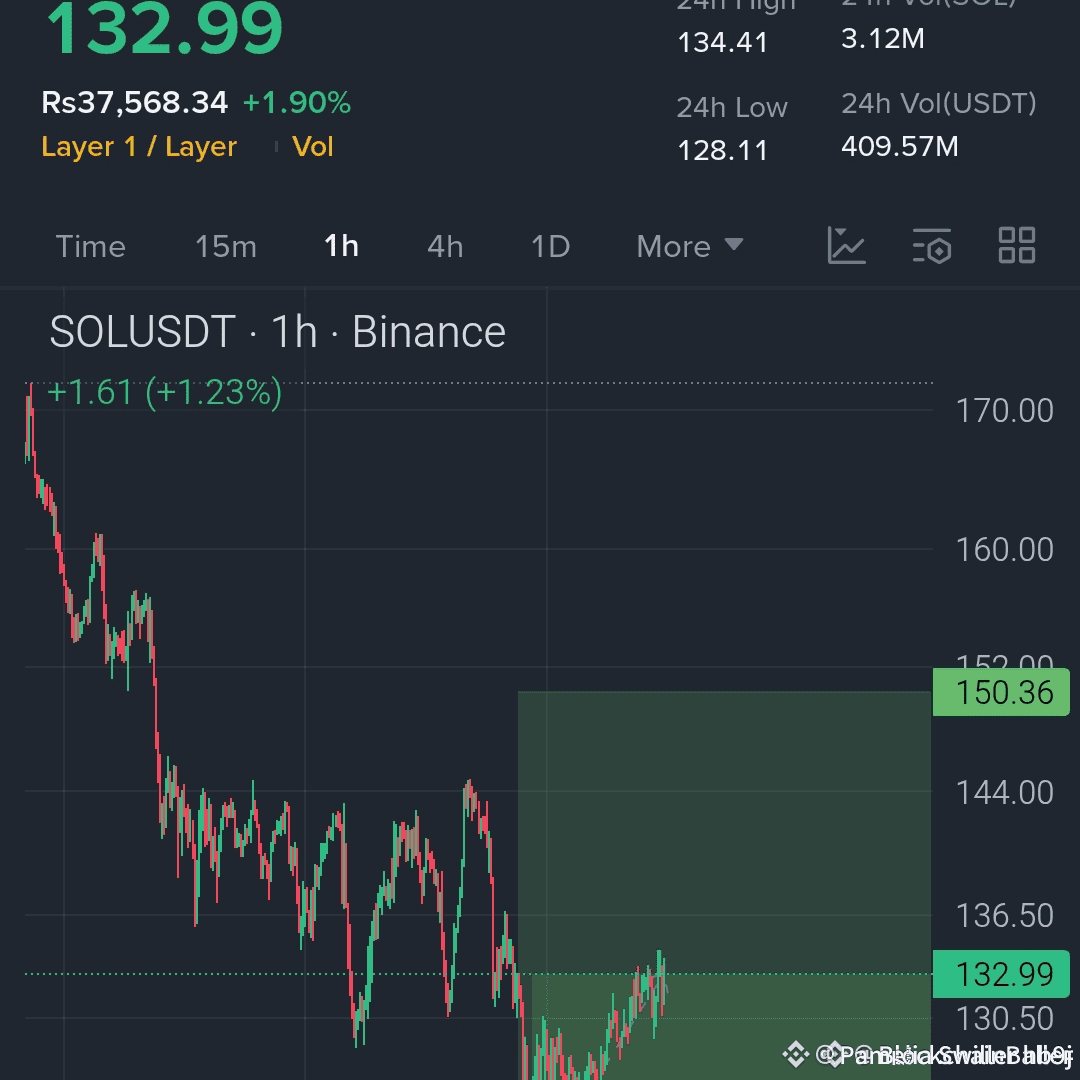Image resolution: width=1080 pixels, height=1080 pixels.
Task: Tap the 144.00 price axis label
Action: (x=1004, y=792)
